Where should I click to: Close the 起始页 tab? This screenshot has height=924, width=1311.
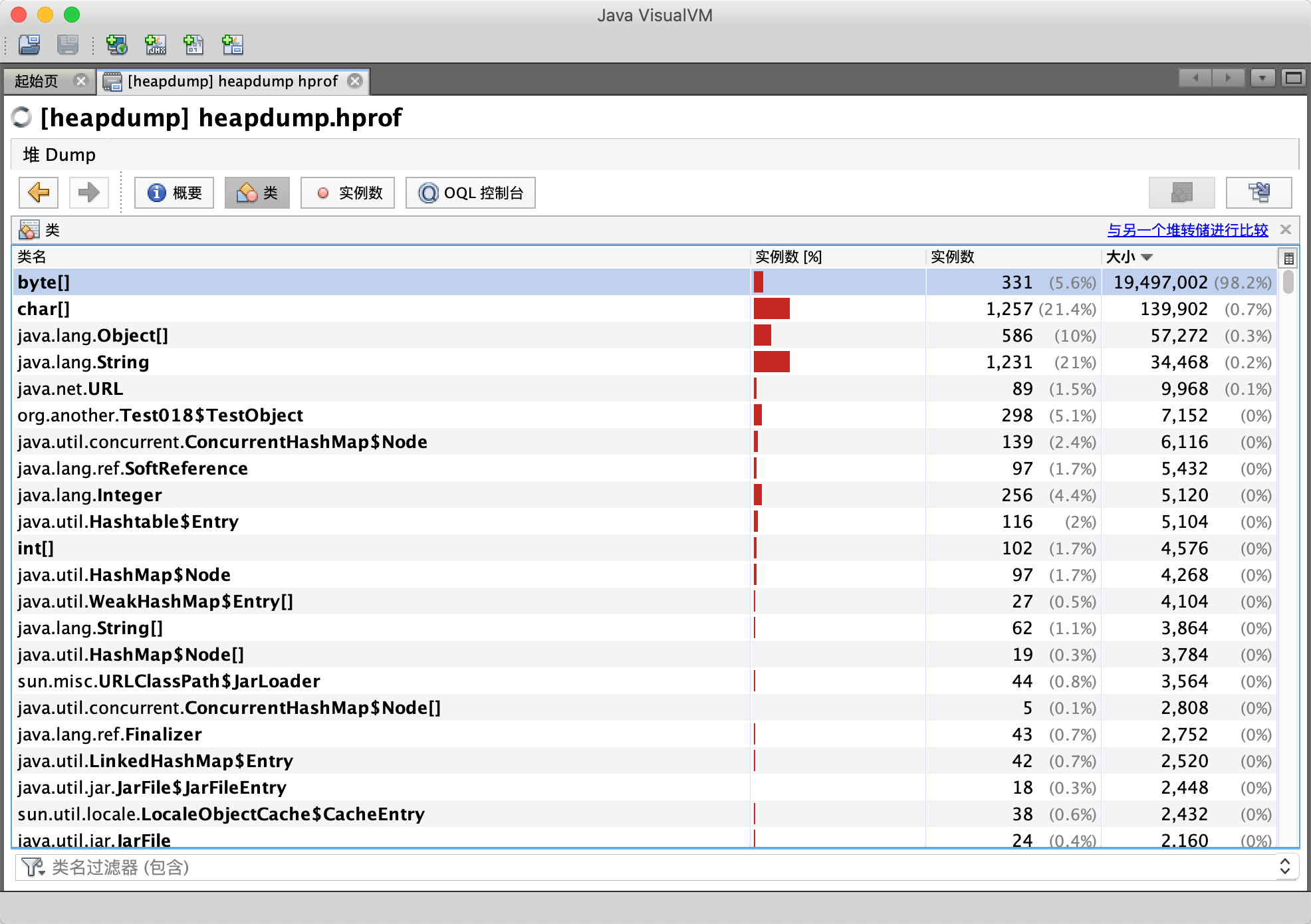point(81,81)
